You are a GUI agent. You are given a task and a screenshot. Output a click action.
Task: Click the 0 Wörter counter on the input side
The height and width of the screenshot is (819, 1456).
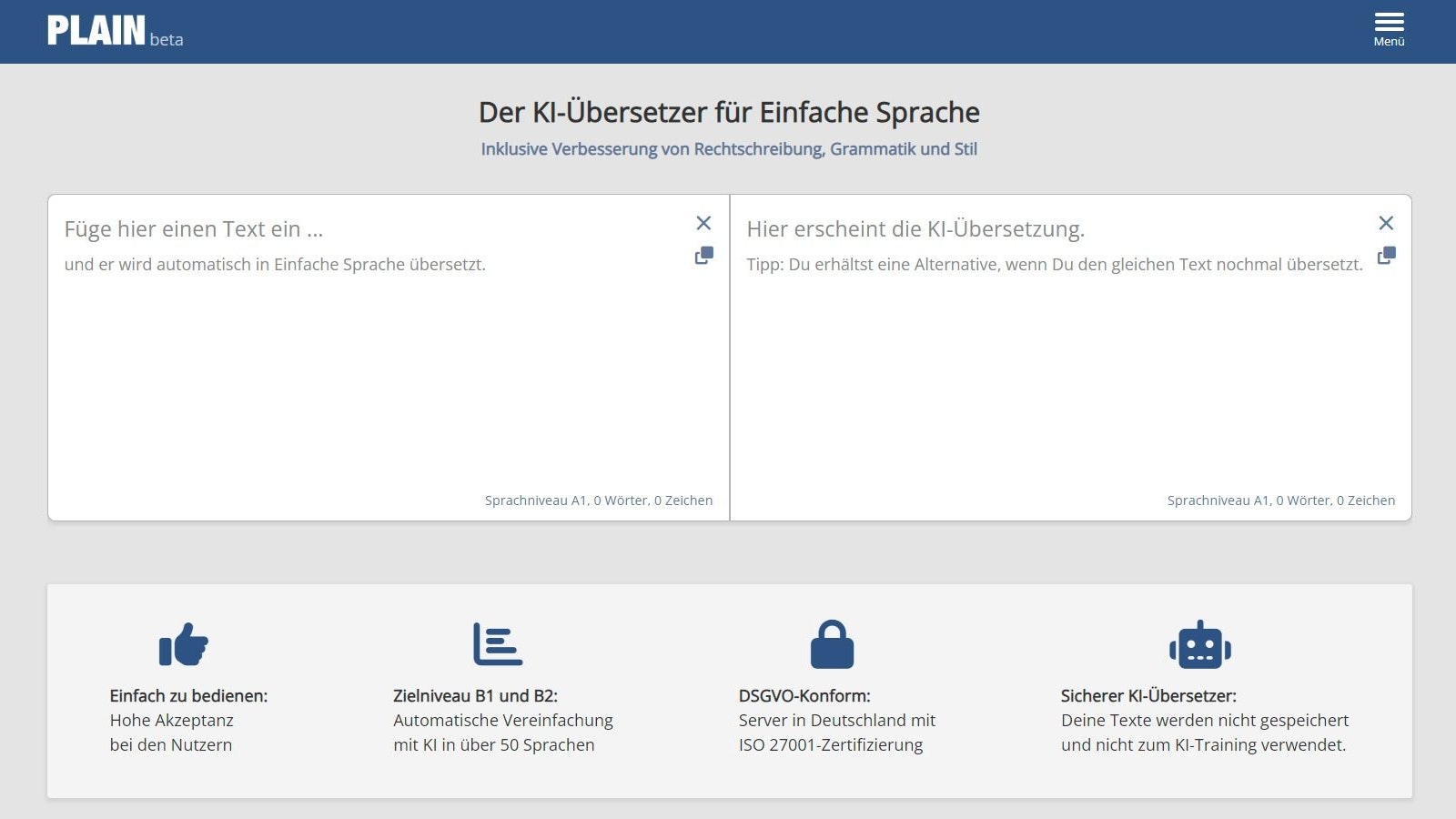click(x=619, y=500)
